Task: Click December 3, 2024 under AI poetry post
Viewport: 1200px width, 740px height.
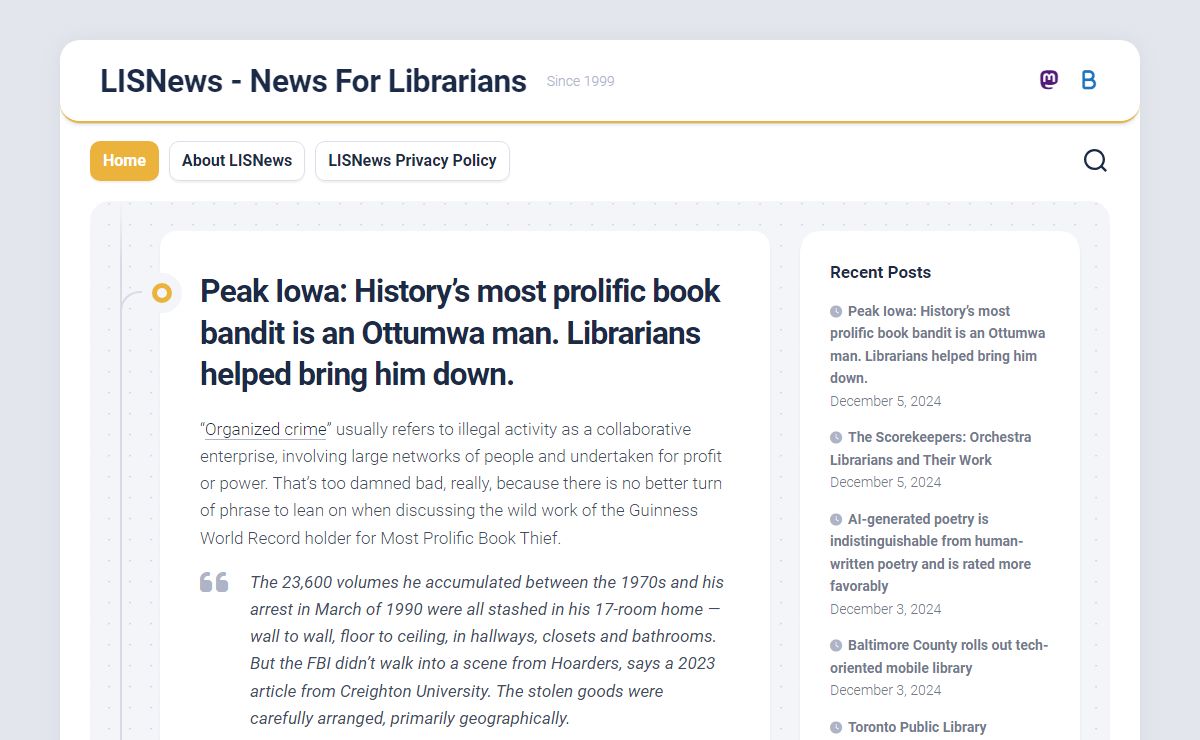Action: 886,609
